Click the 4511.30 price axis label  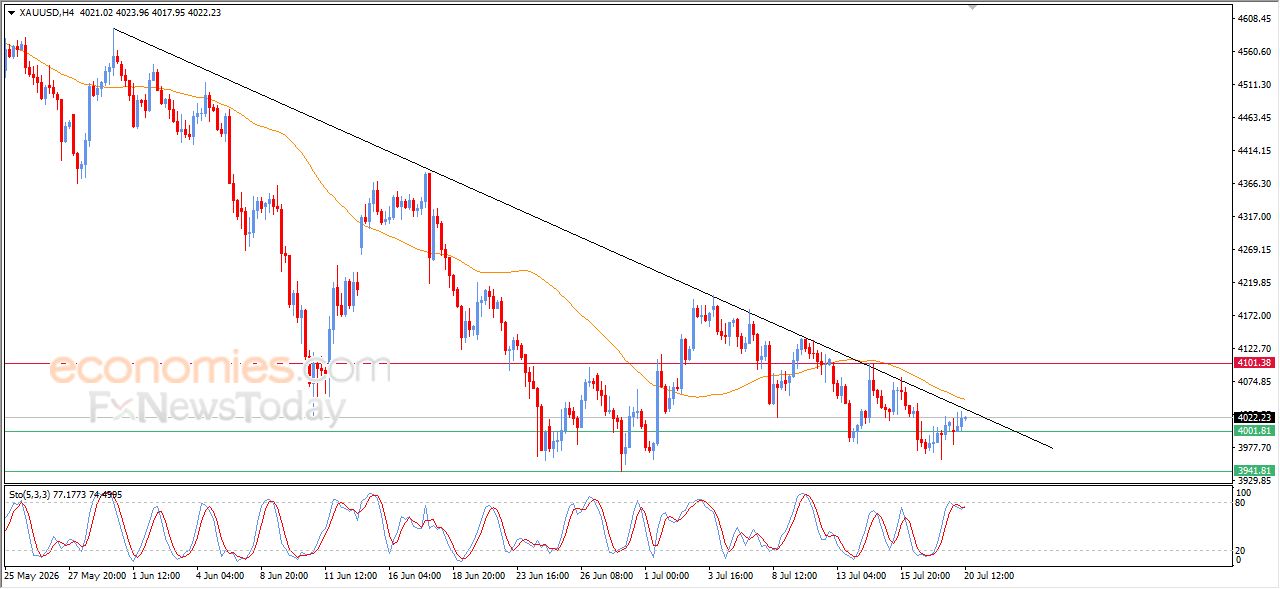pyautogui.click(x=1253, y=85)
